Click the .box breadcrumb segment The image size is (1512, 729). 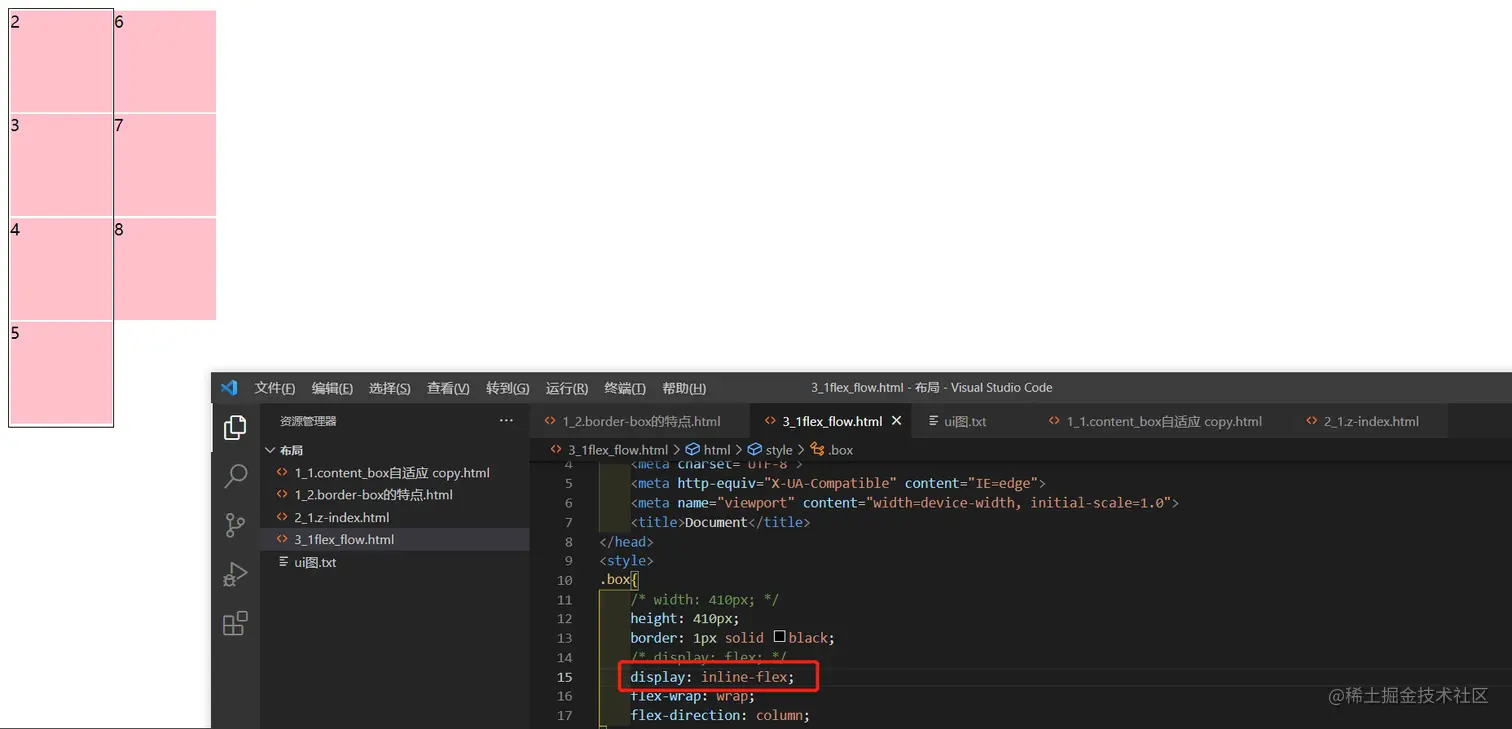coord(831,450)
